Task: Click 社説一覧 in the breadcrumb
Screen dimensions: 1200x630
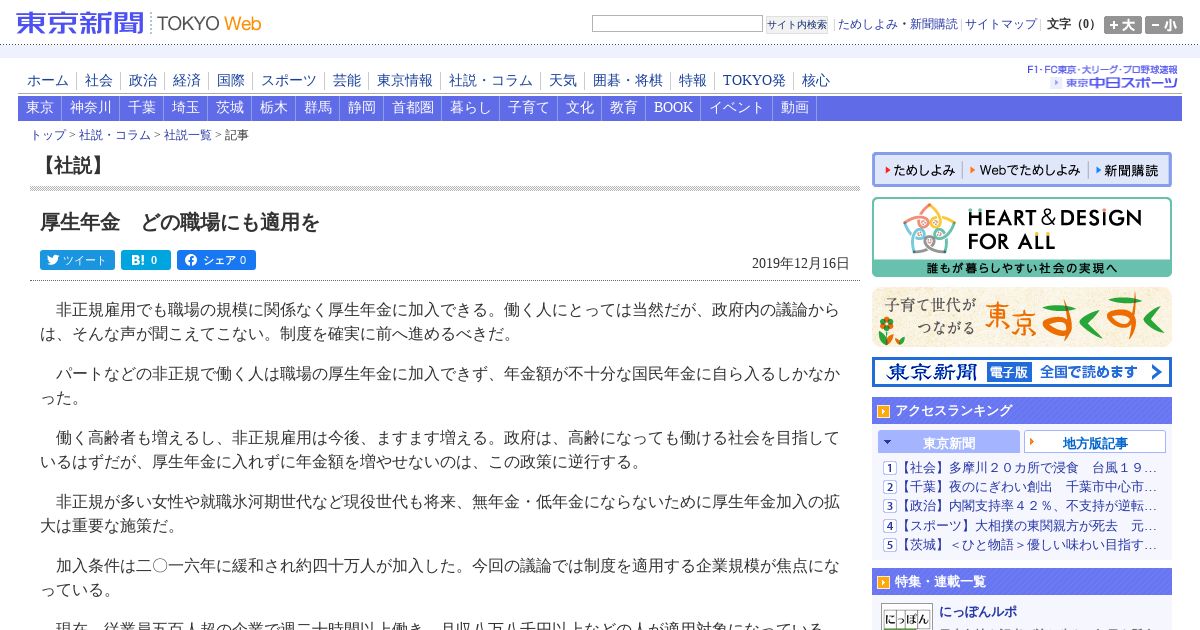Action: (188, 135)
